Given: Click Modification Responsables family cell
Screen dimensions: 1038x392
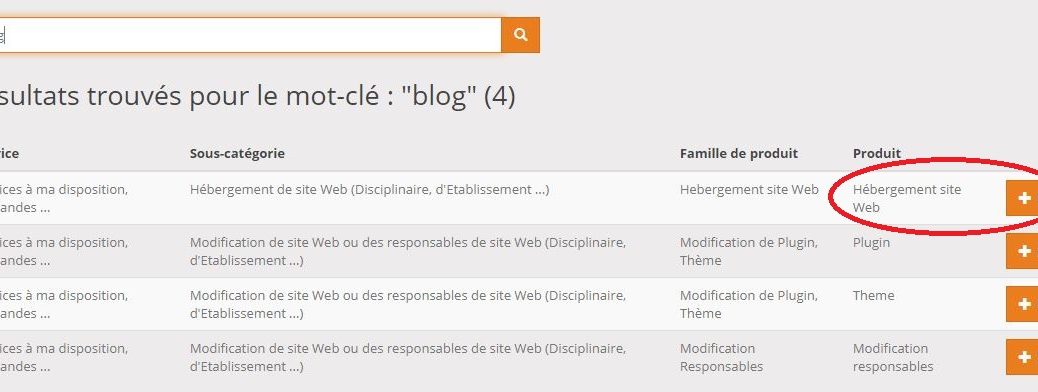Looking at the screenshot, I should [722, 357].
